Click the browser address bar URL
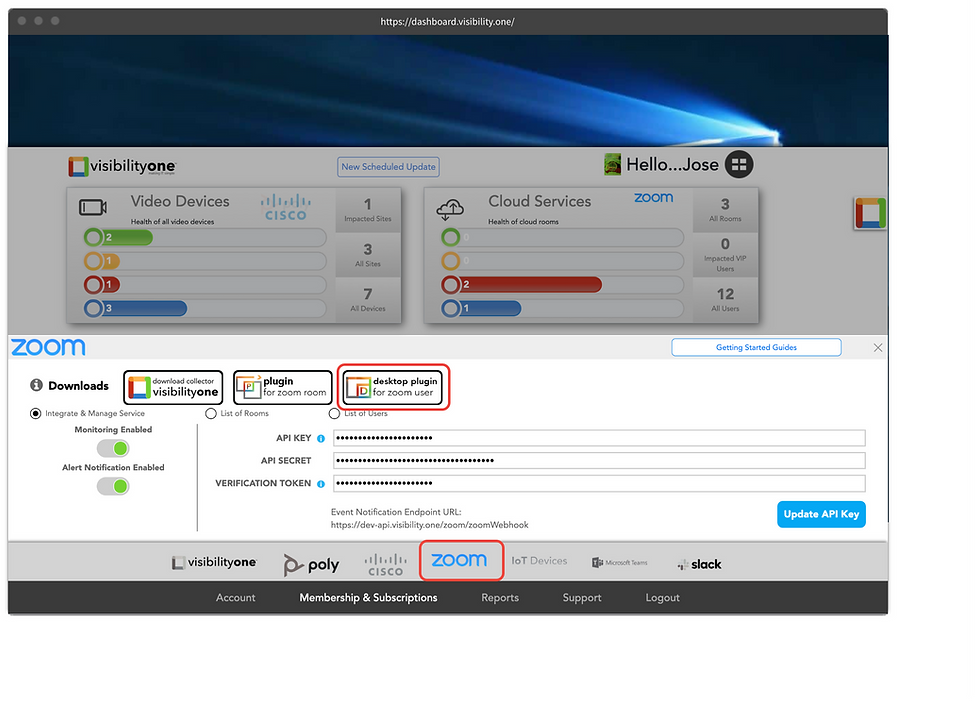 (448, 22)
